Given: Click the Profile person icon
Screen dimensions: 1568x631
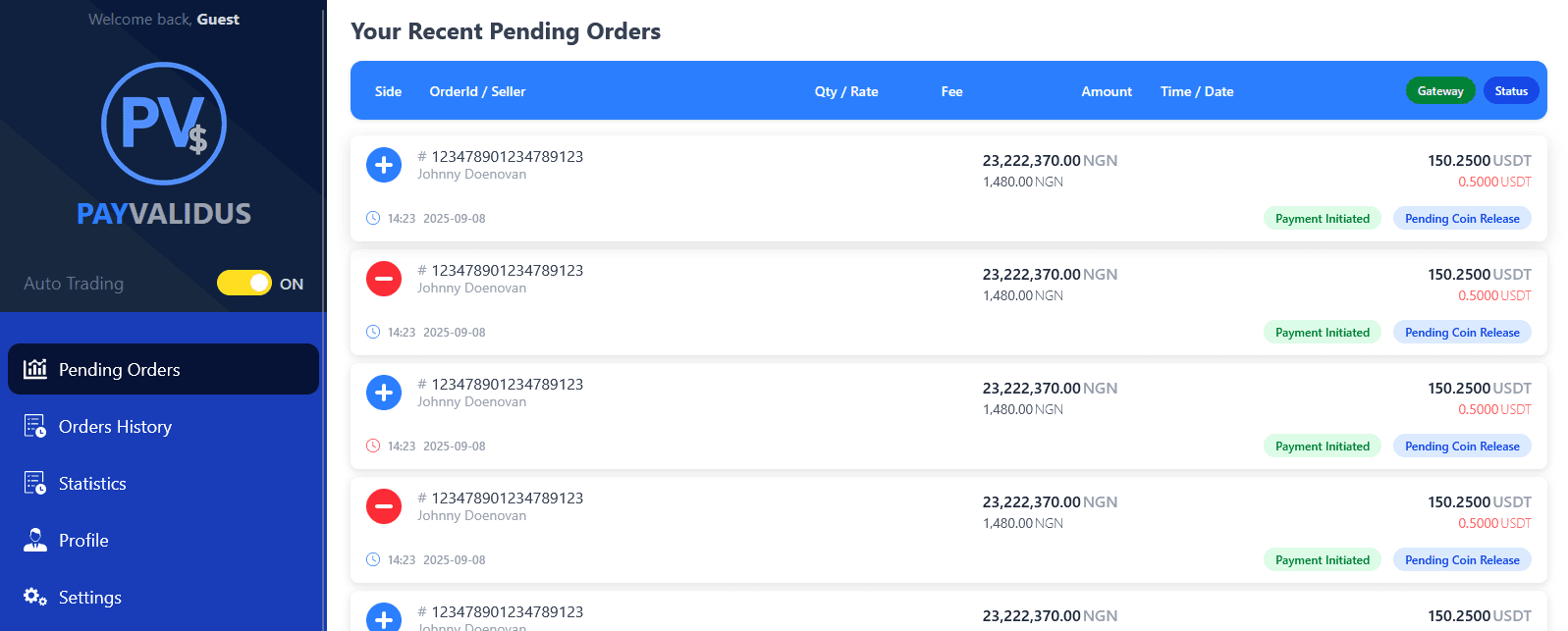Looking at the screenshot, I should (x=35, y=540).
